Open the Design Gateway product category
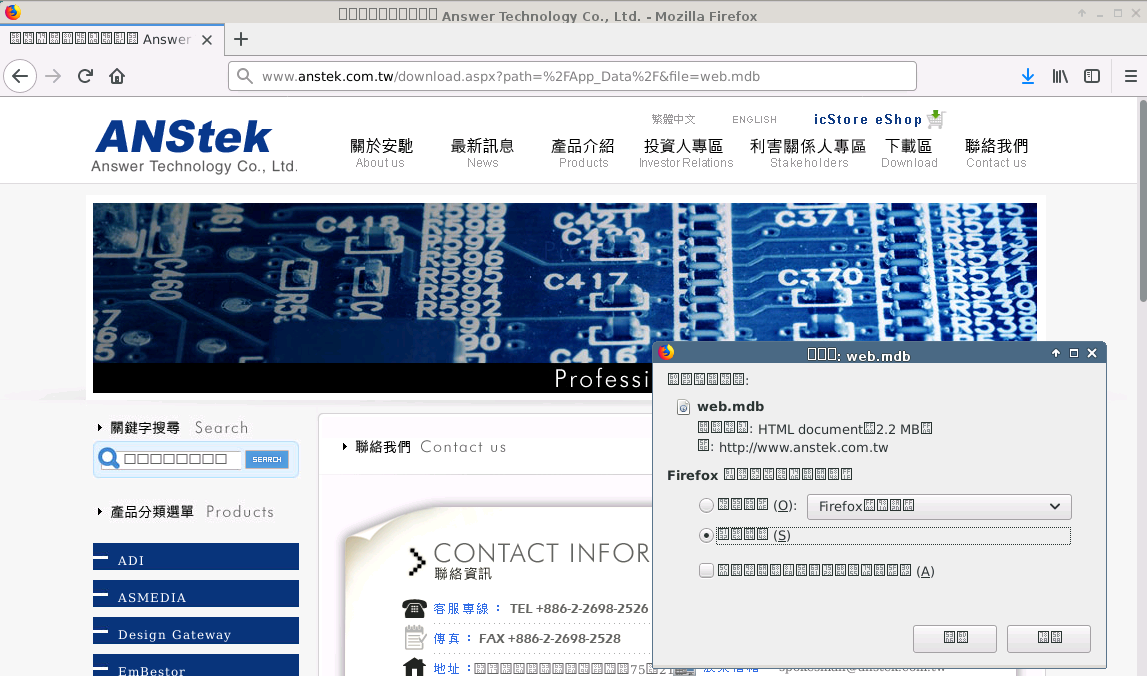 point(195,631)
